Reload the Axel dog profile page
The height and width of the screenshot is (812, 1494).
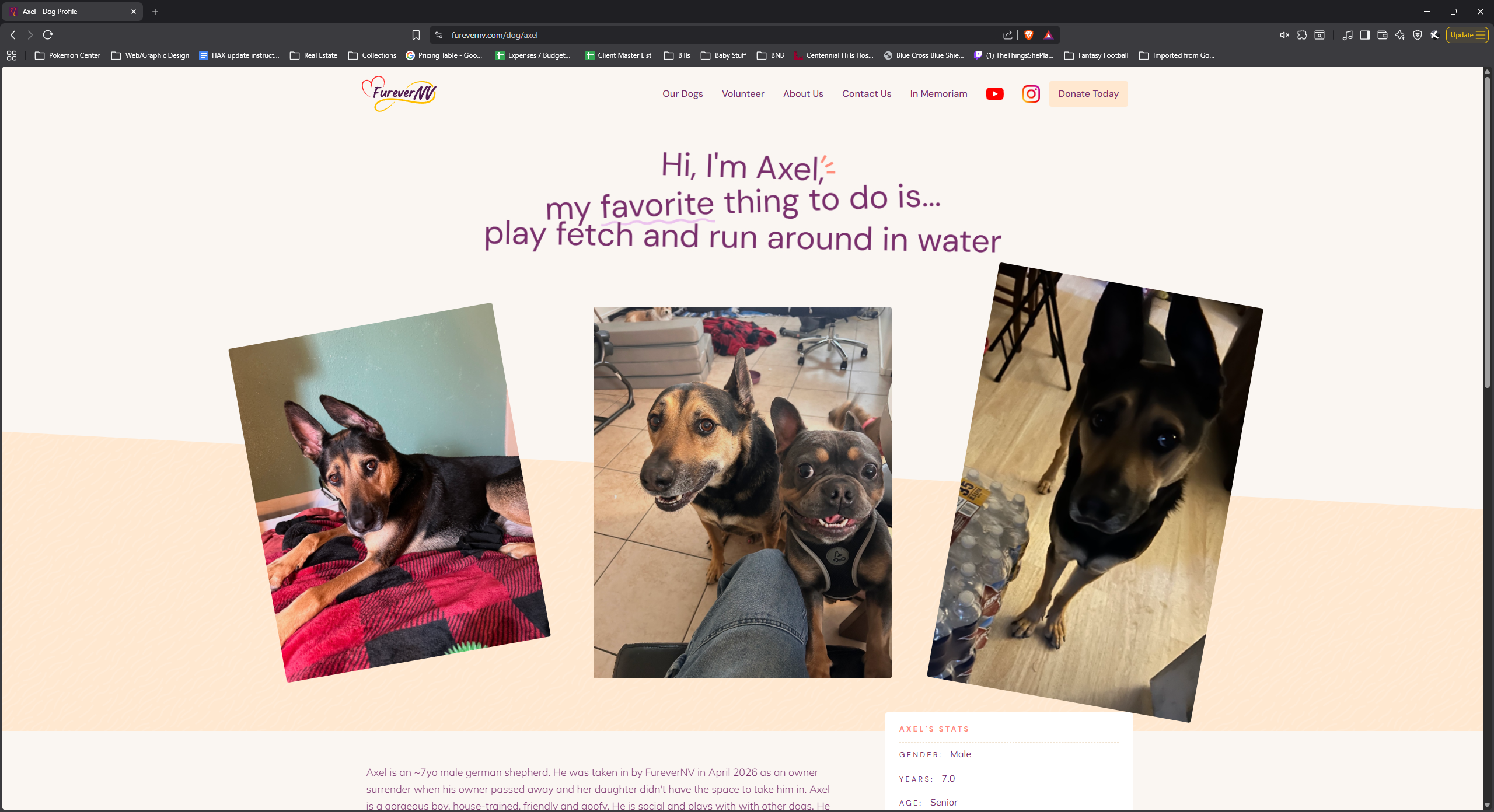click(x=48, y=35)
